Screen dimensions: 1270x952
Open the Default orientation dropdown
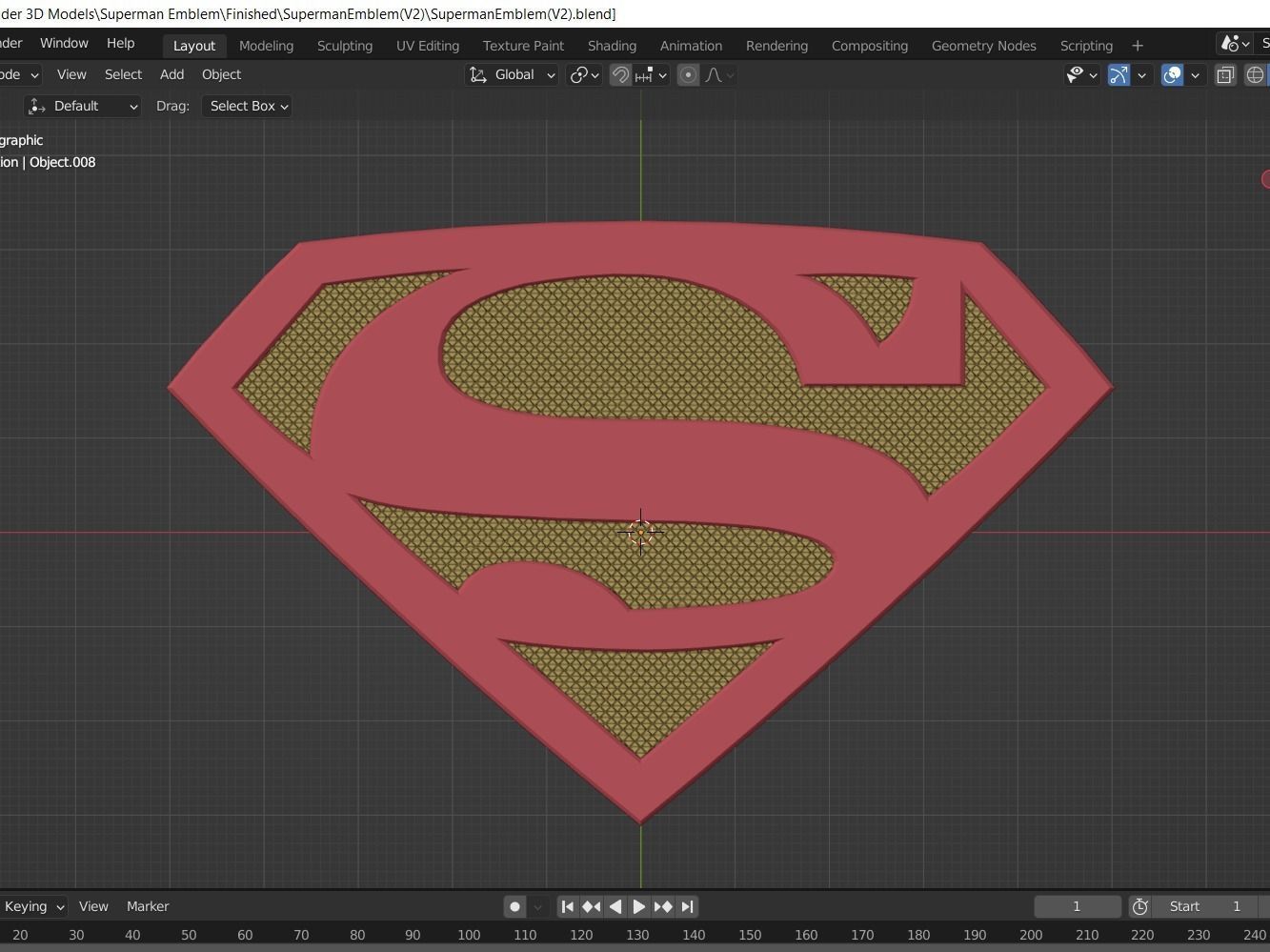(x=84, y=106)
